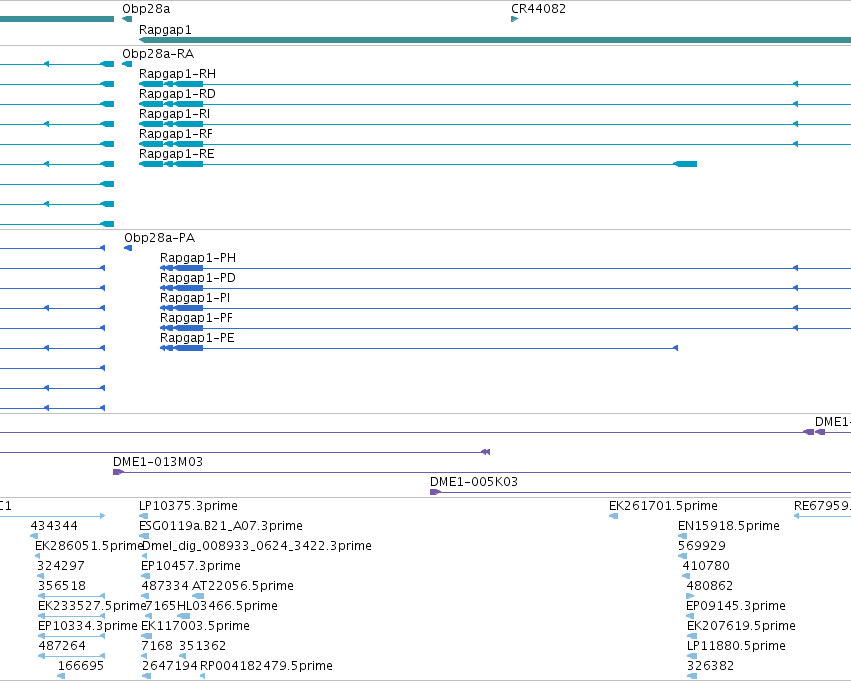Screen dimensions: 851x681
Task: Select the 487264 EST label
Action: (62, 646)
